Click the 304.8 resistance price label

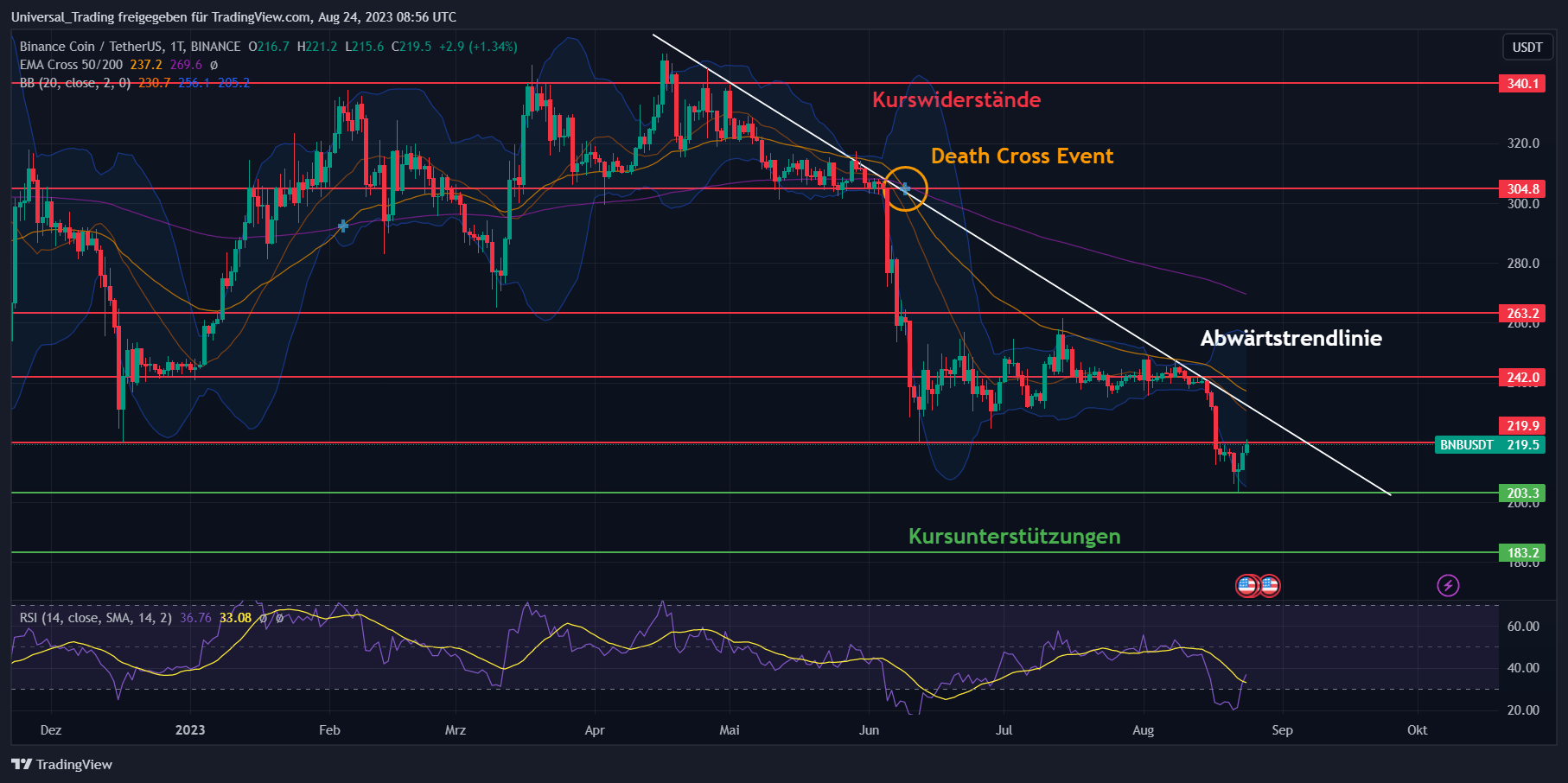click(x=1522, y=188)
